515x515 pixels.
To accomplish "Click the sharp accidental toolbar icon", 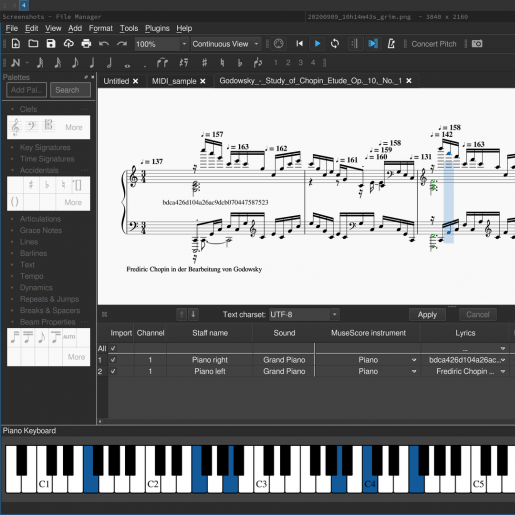I will click(x=204, y=62).
